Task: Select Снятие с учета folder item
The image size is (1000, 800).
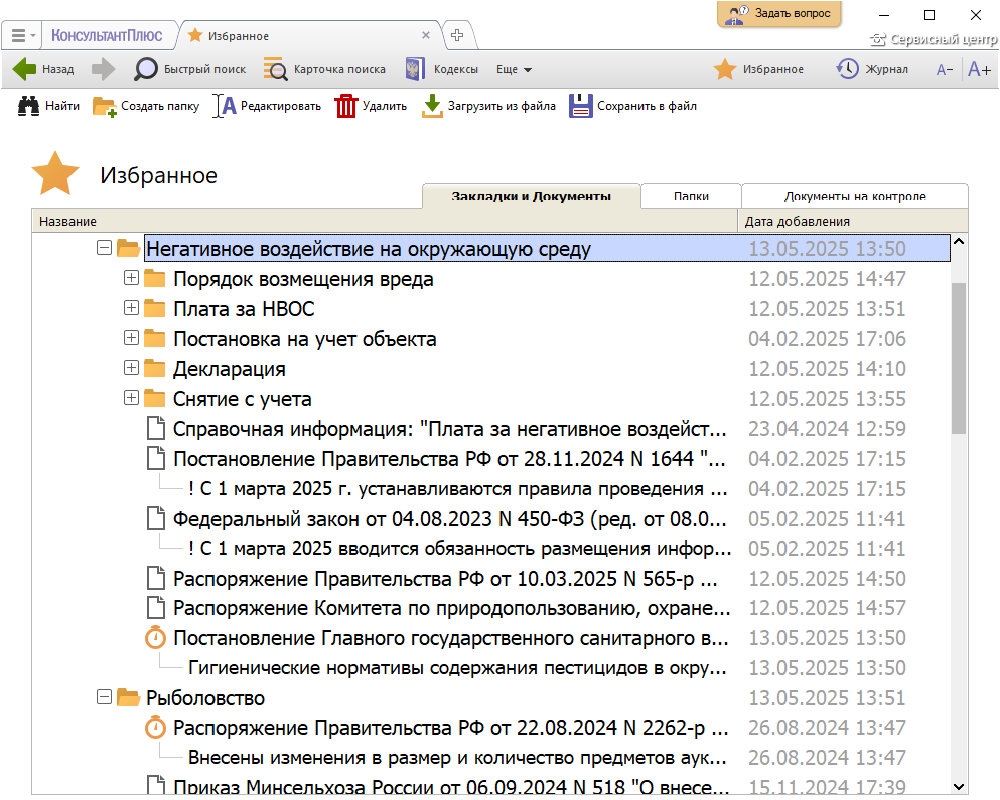Action: point(242,399)
